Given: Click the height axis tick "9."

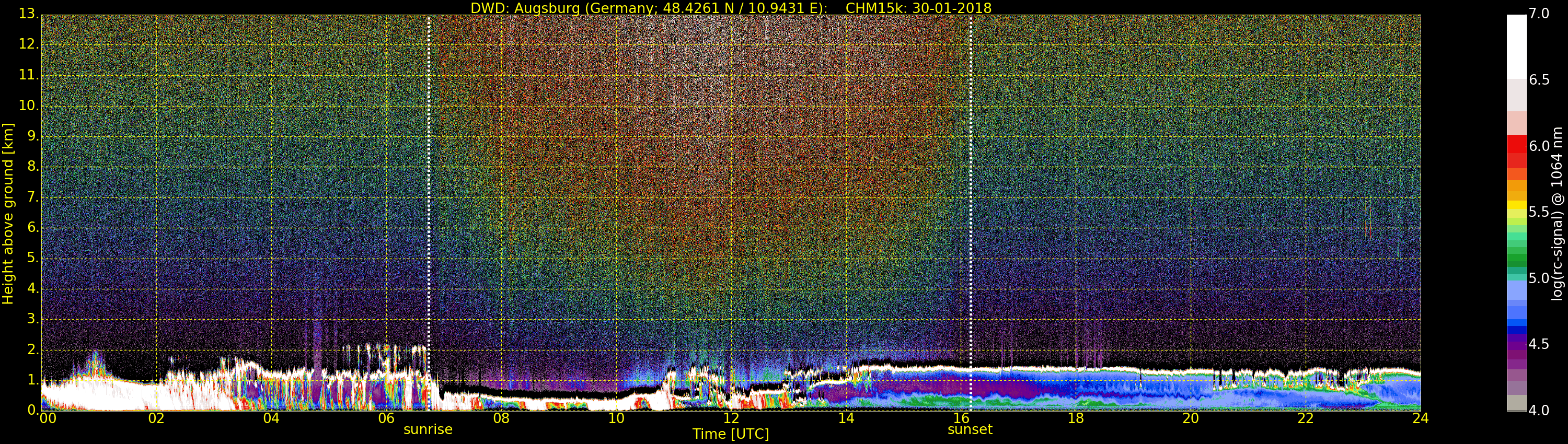Looking at the screenshot, I should [x=33, y=136].
